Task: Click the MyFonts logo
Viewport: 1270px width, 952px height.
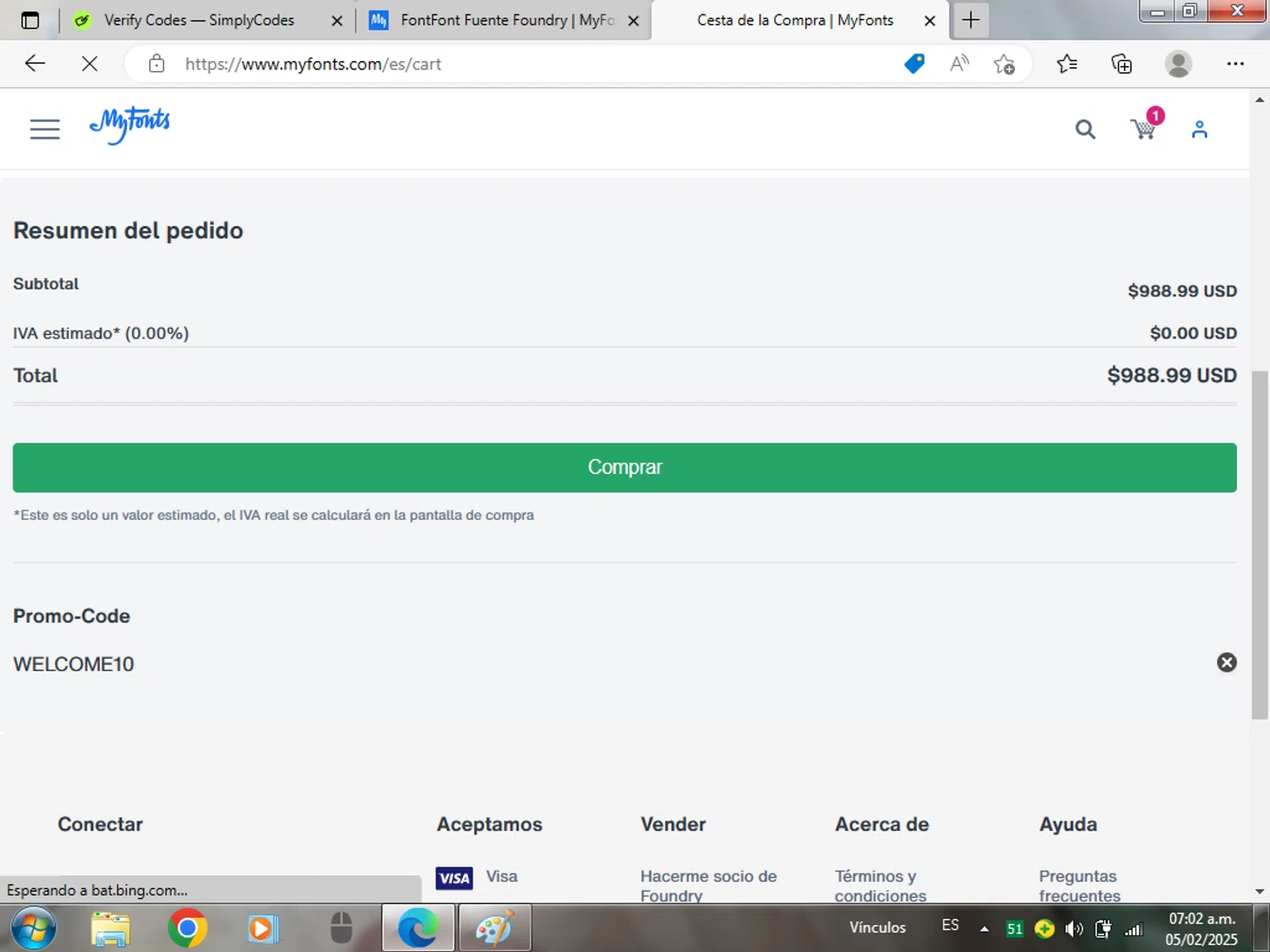Action: coord(130,125)
